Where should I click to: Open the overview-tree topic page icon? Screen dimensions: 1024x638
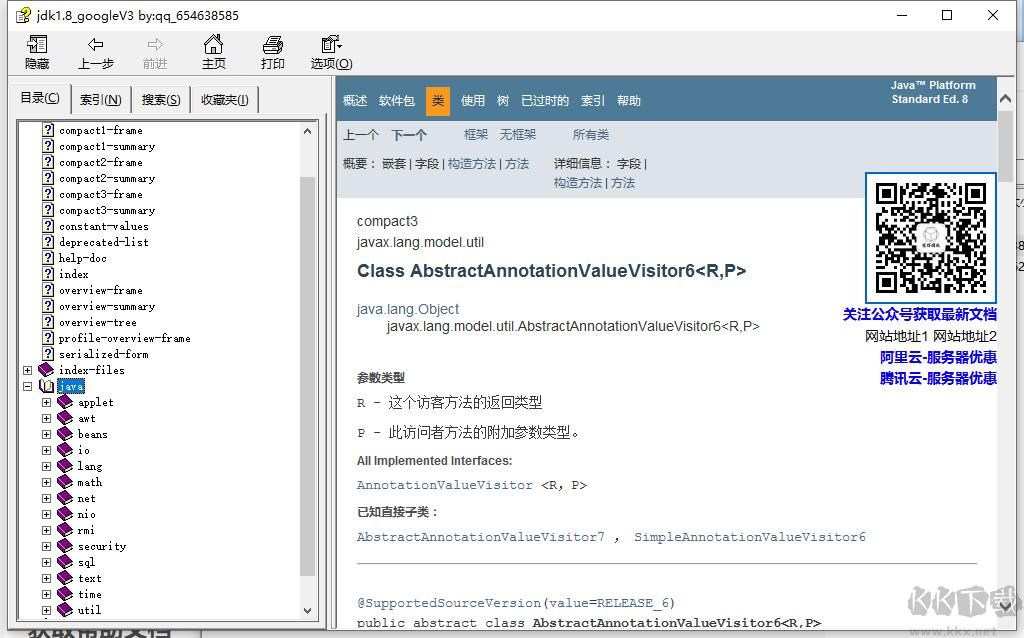[48, 322]
